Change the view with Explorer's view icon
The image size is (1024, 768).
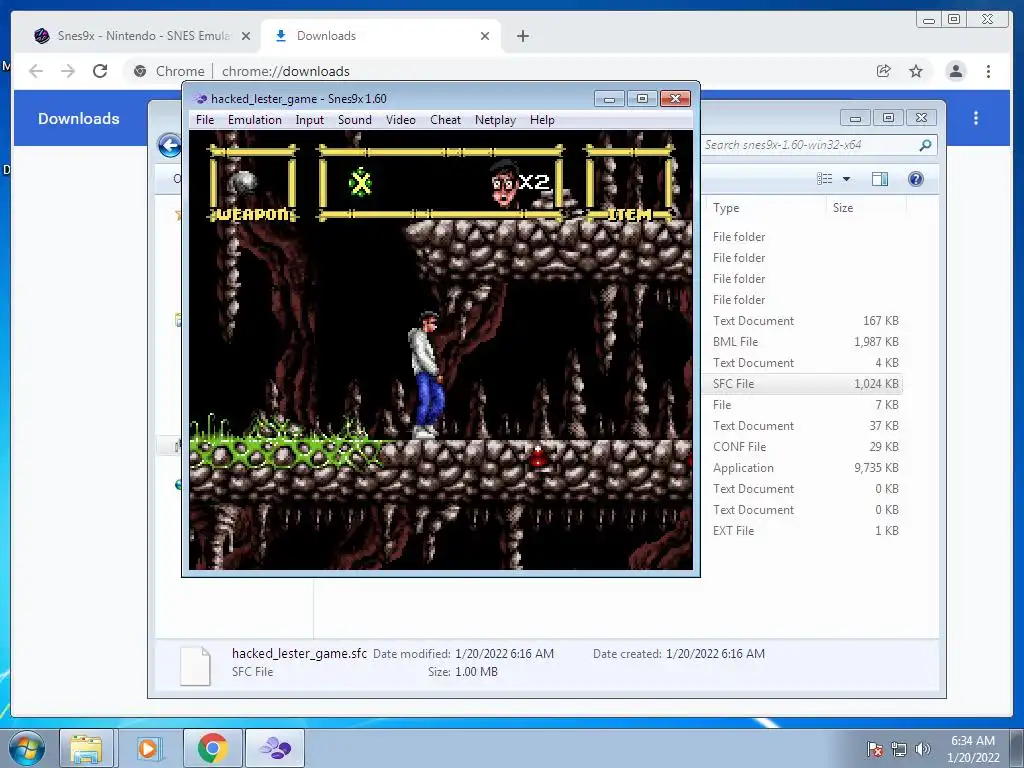pyautogui.click(x=825, y=179)
